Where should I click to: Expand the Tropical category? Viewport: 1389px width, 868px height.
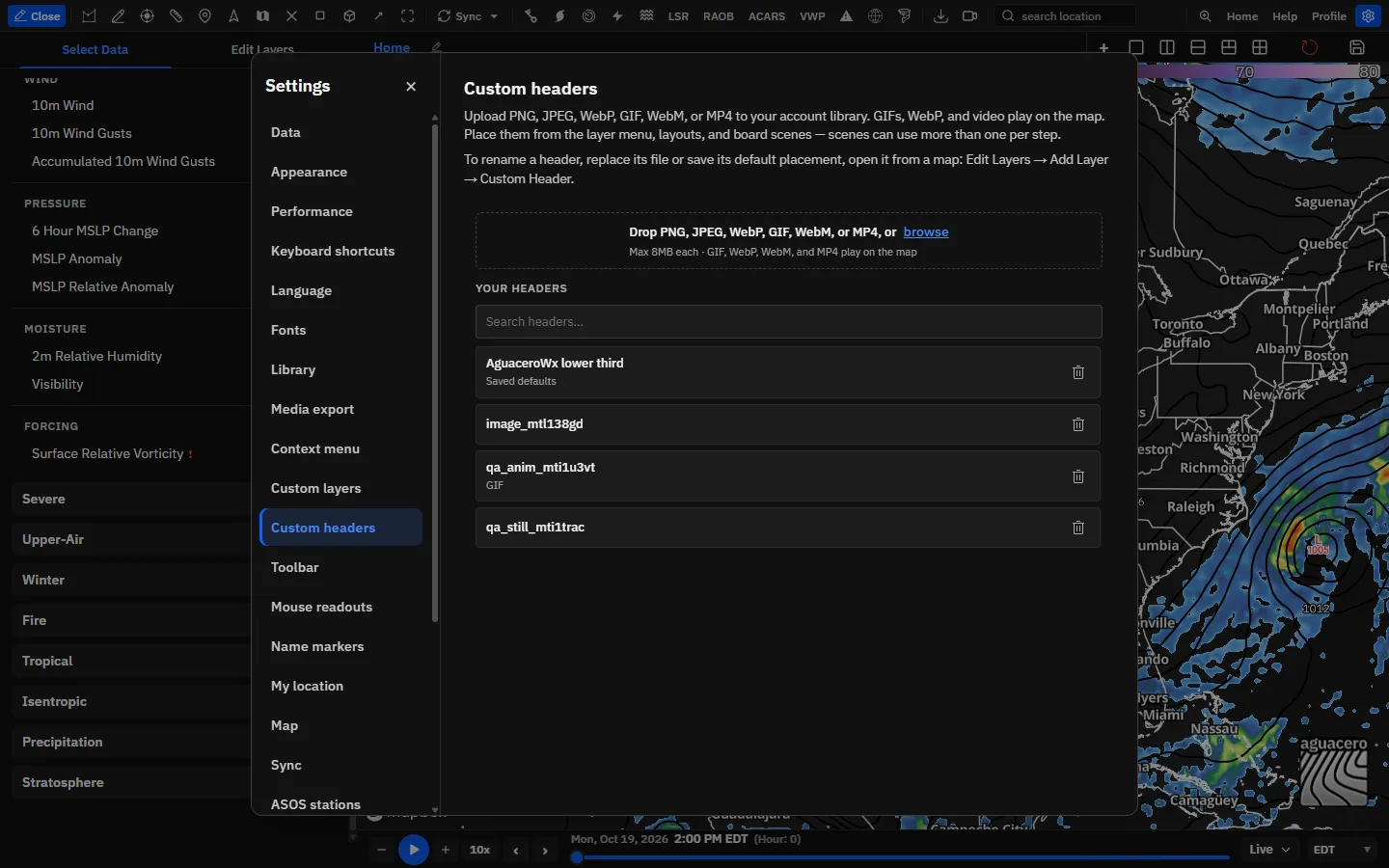click(x=131, y=661)
